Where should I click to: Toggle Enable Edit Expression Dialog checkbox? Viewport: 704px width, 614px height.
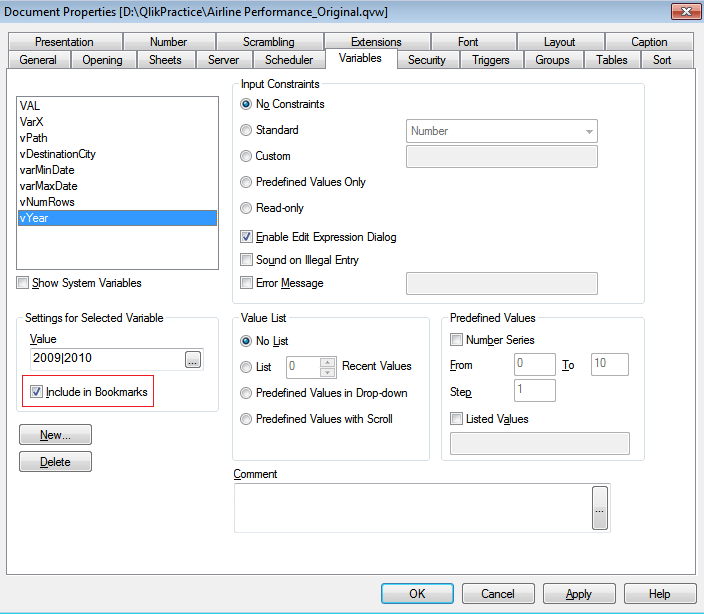[247, 237]
